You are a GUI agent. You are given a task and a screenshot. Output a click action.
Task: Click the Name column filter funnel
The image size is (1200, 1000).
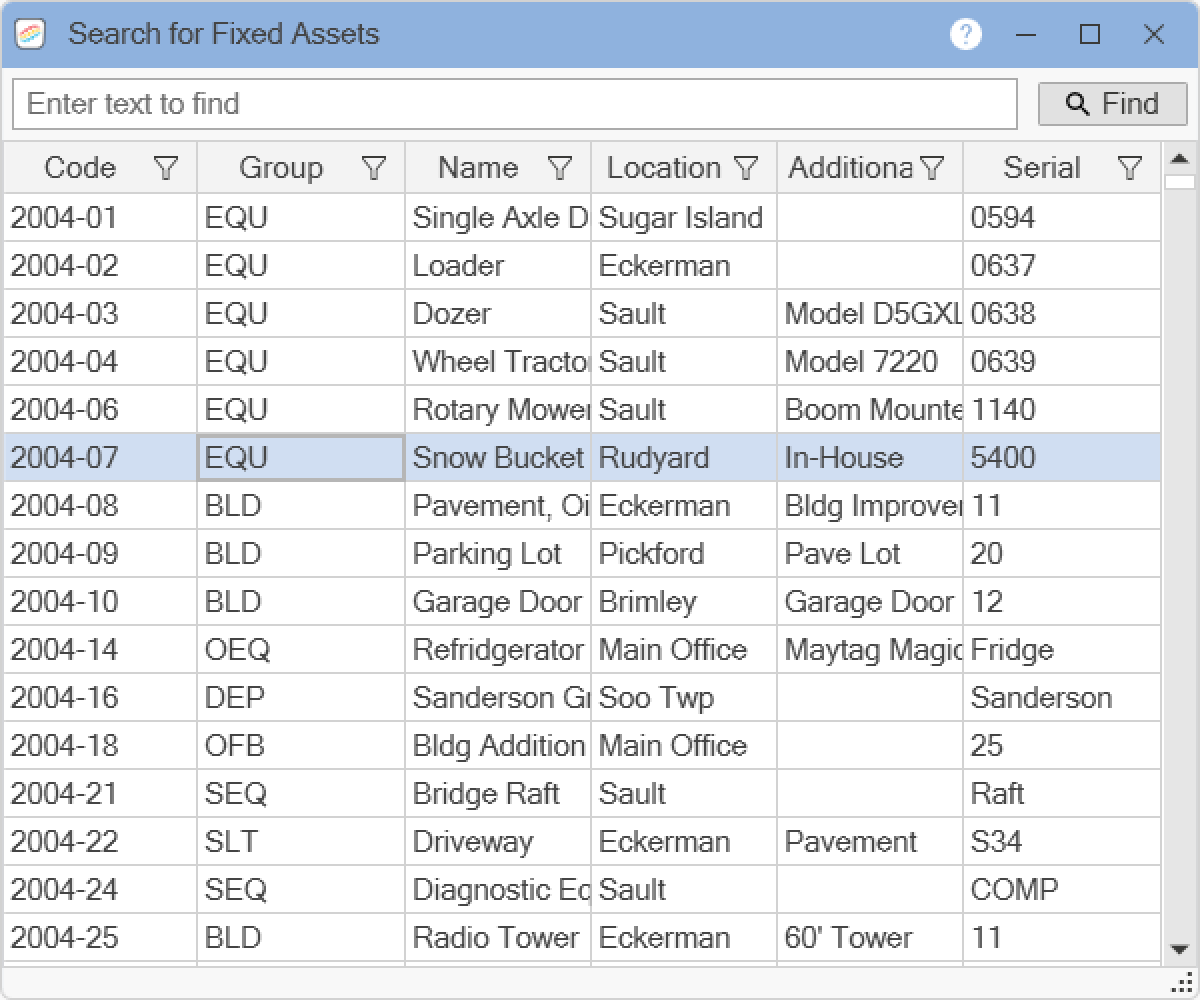pyautogui.click(x=560, y=168)
